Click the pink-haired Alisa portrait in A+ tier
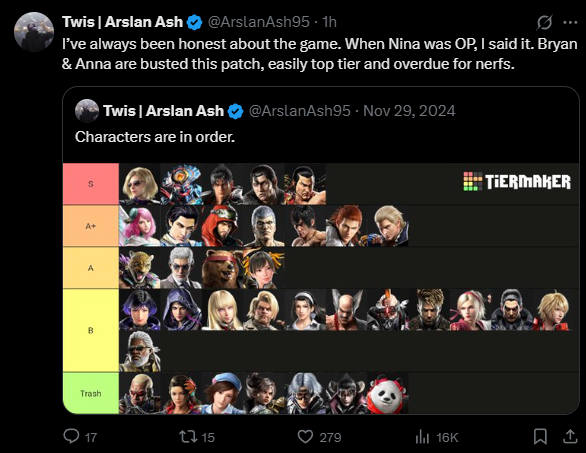The height and width of the screenshot is (453, 586). point(139,226)
